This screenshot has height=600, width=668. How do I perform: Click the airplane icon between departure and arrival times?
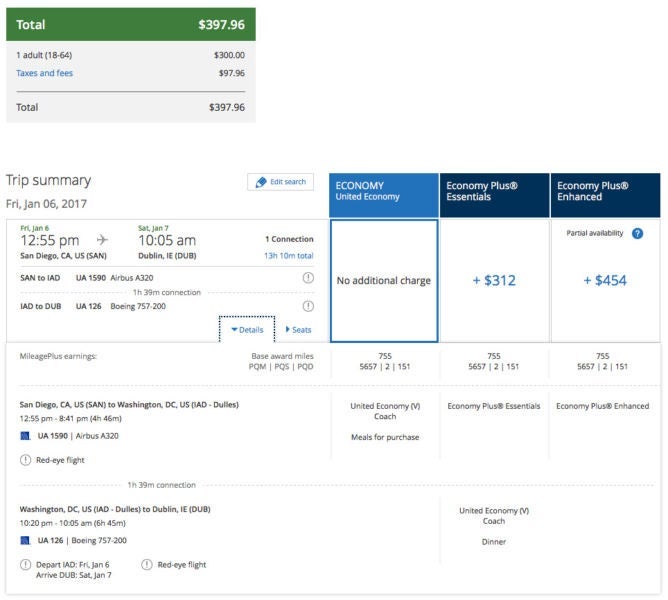coord(102,240)
